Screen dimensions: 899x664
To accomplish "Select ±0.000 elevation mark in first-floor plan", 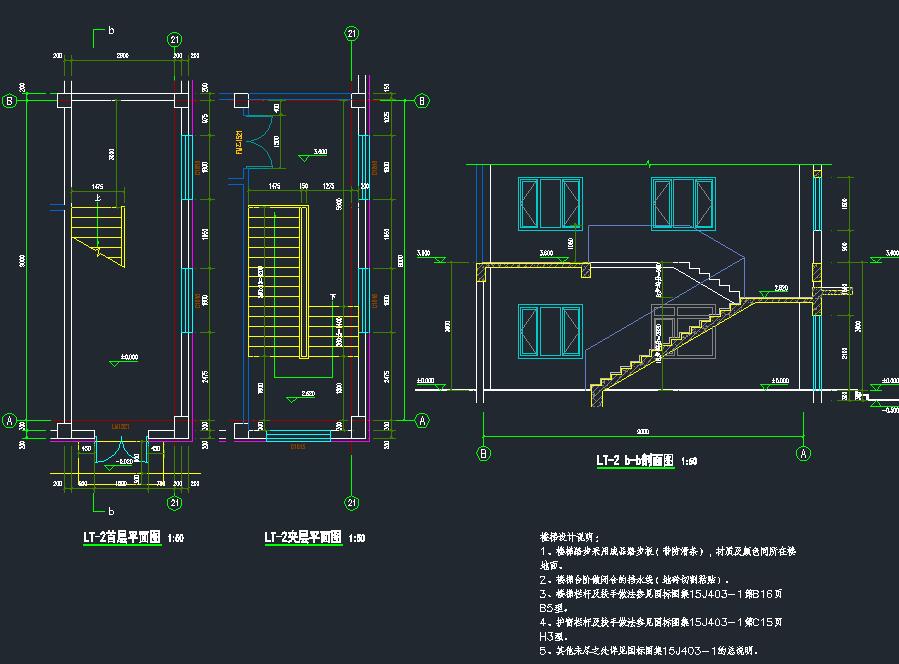I will [124, 360].
